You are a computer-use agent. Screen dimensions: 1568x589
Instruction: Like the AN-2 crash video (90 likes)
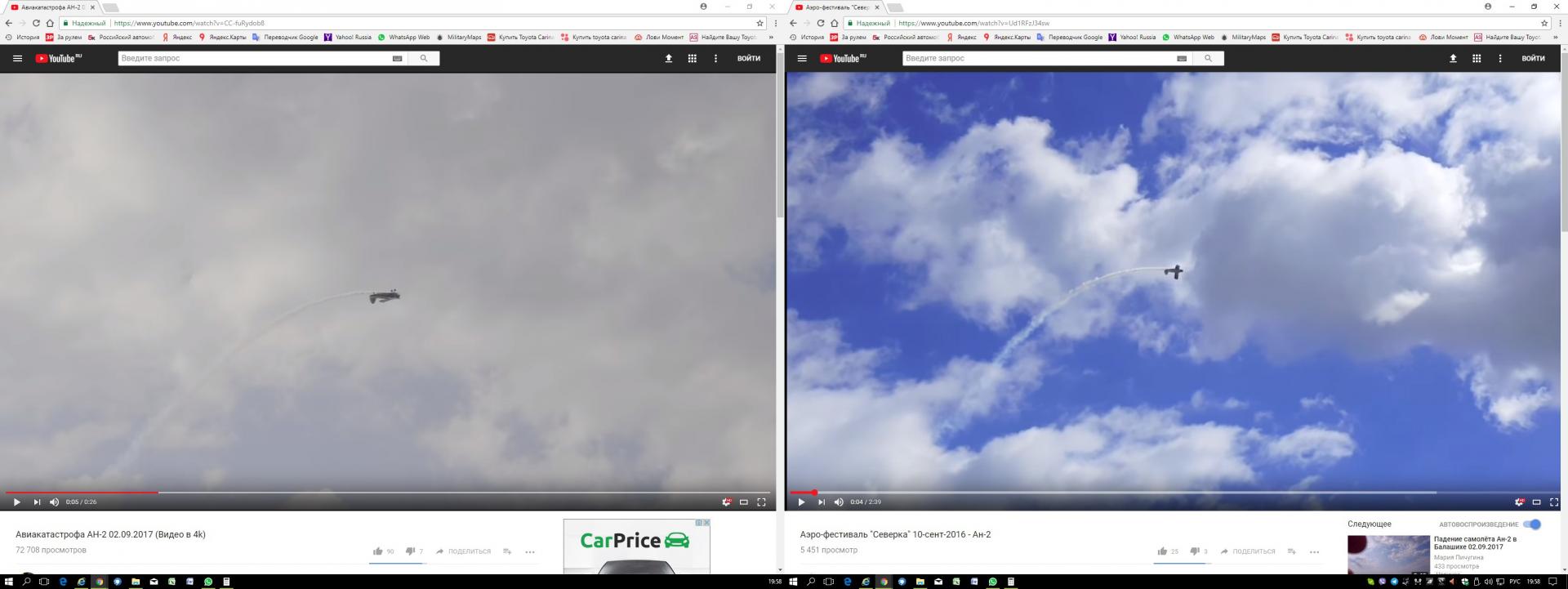[x=378, y=551]
